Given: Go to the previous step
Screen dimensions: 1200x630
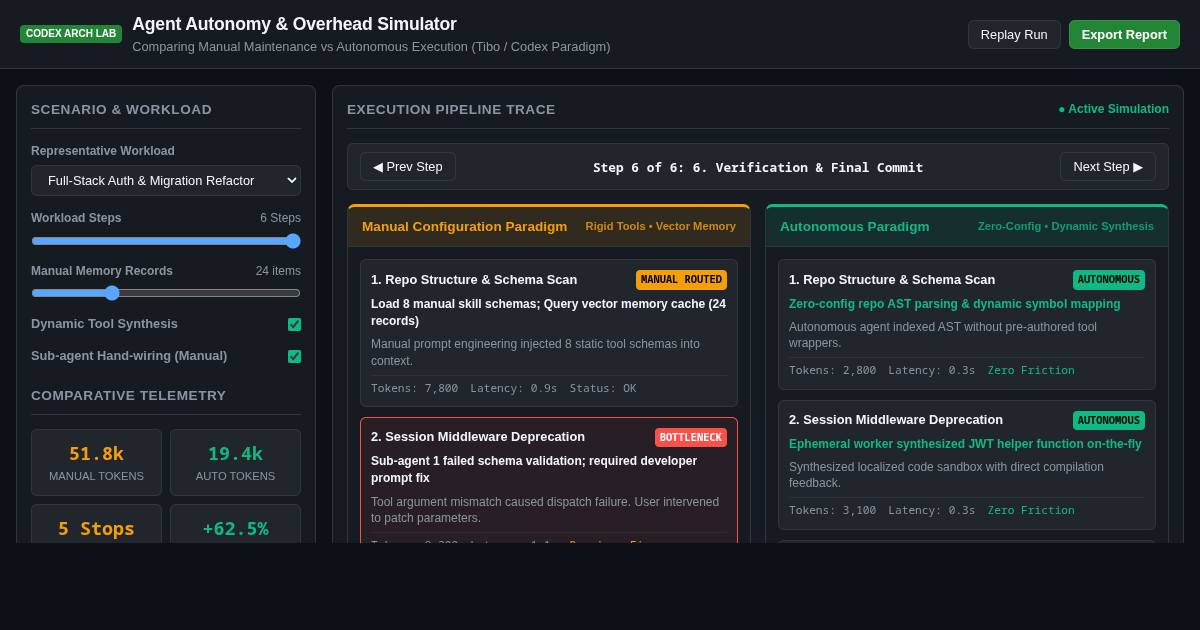Looking at the screenshot, I should pos(408,166).
